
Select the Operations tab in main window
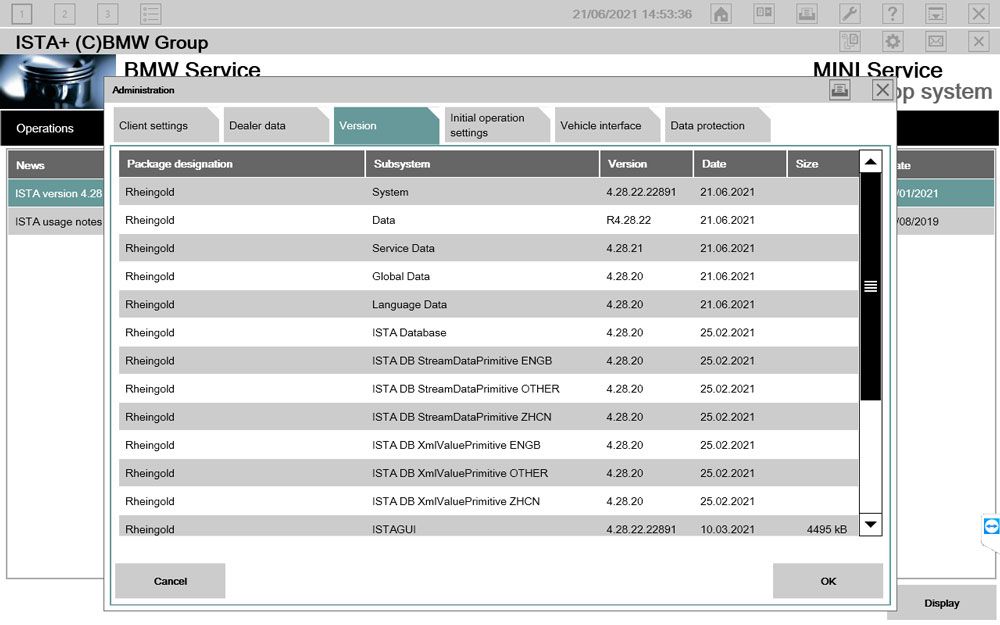(52, 128)
